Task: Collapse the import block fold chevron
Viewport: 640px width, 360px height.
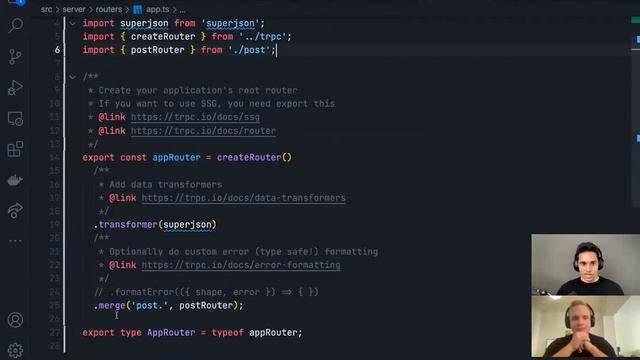Action: (x=72, y=24)
